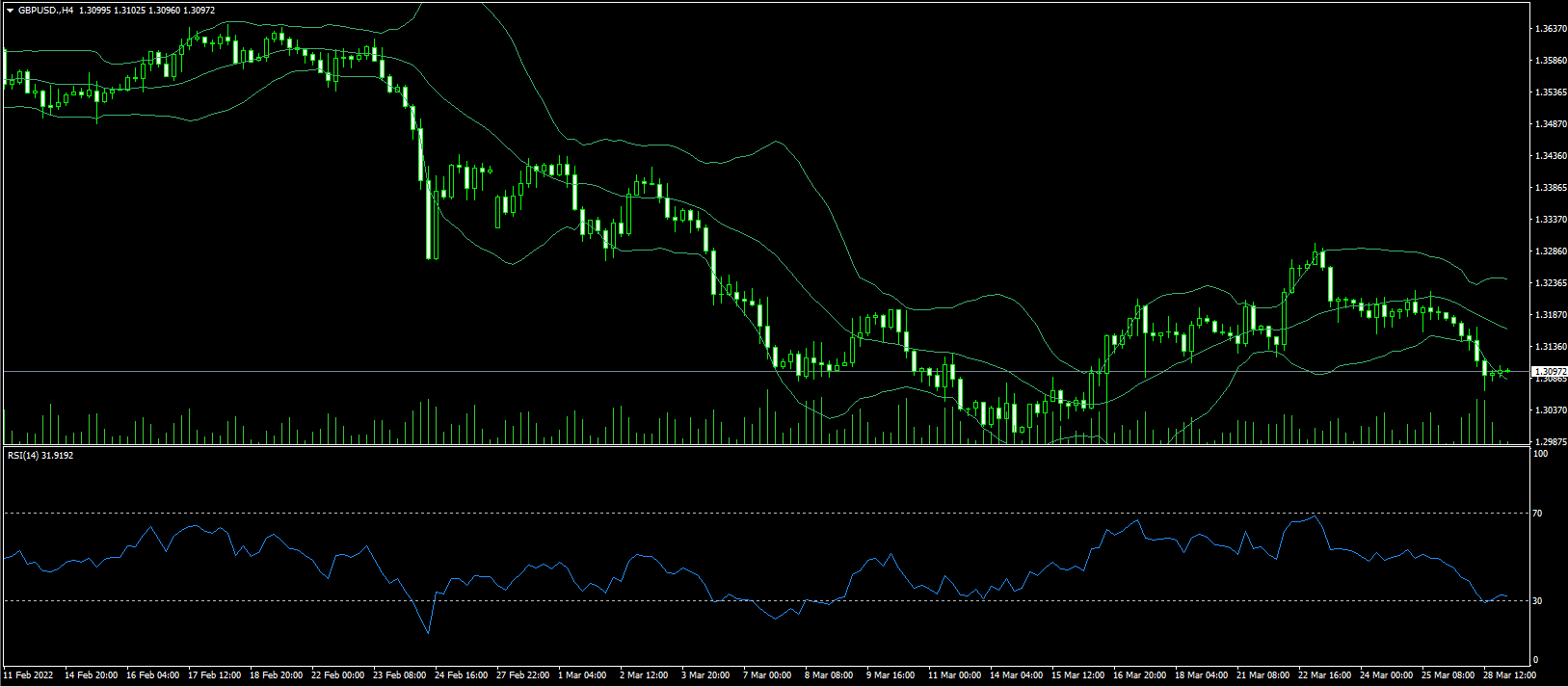
Task: Click the 1.35860 price axis label
Action: tap(1550, 61)
